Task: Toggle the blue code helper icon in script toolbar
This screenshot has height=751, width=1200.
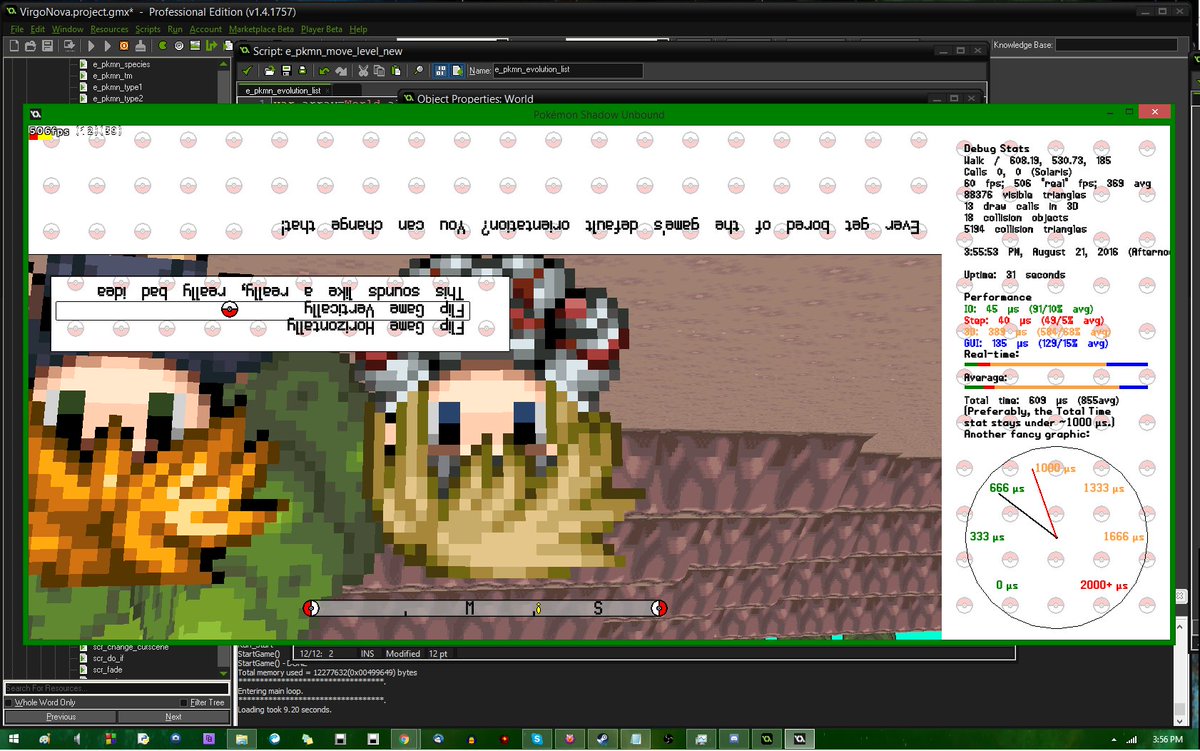Action: point(441,71)
